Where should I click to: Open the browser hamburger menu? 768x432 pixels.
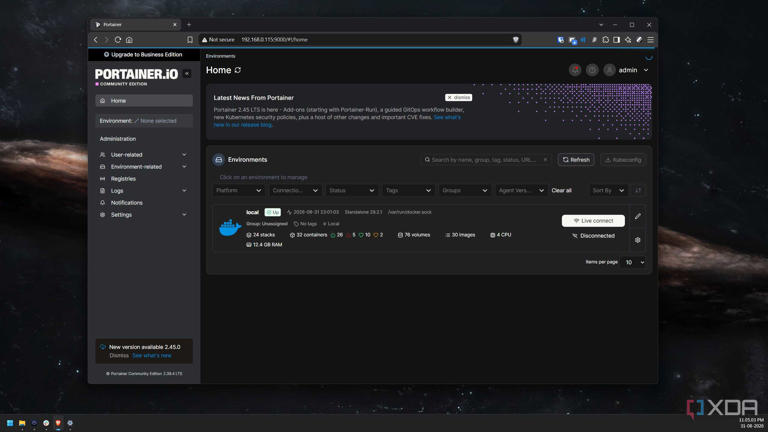coord(650,40)
